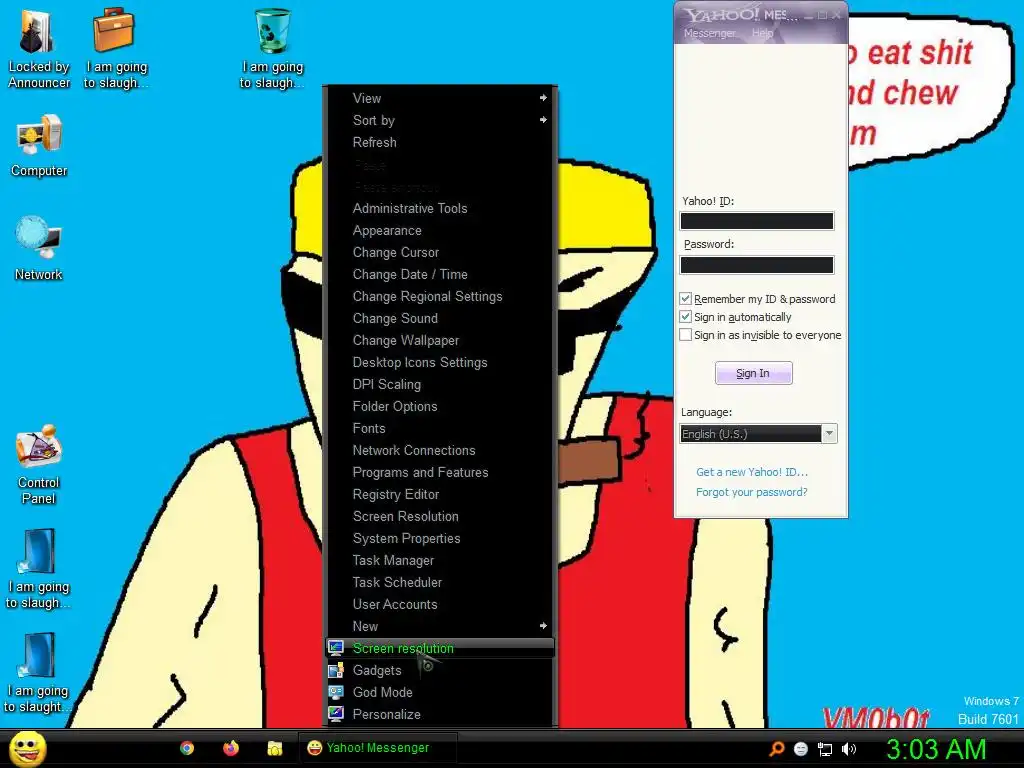Click the Password input field
Viewport: 1024px width, 768px height.
click(757, 264)
